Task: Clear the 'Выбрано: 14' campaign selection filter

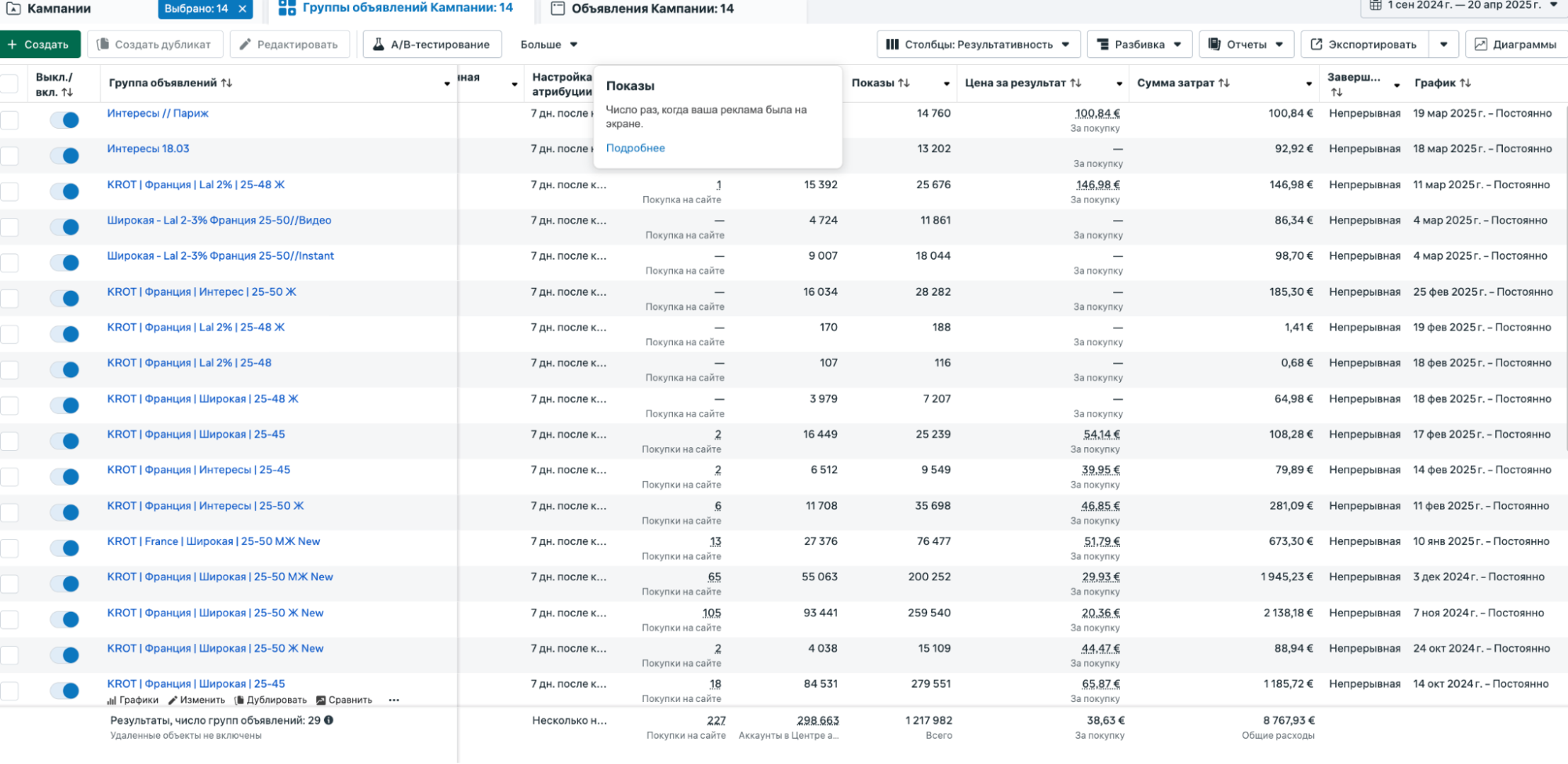Action: click(242, 9)
